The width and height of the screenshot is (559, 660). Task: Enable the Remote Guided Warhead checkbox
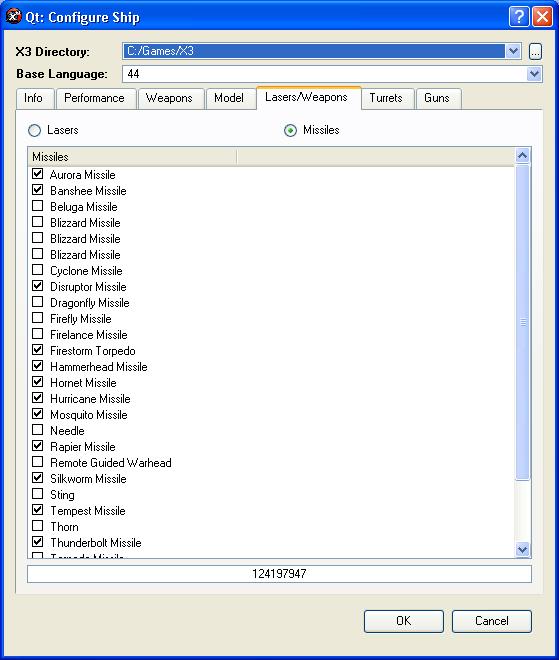coord(37,461)
